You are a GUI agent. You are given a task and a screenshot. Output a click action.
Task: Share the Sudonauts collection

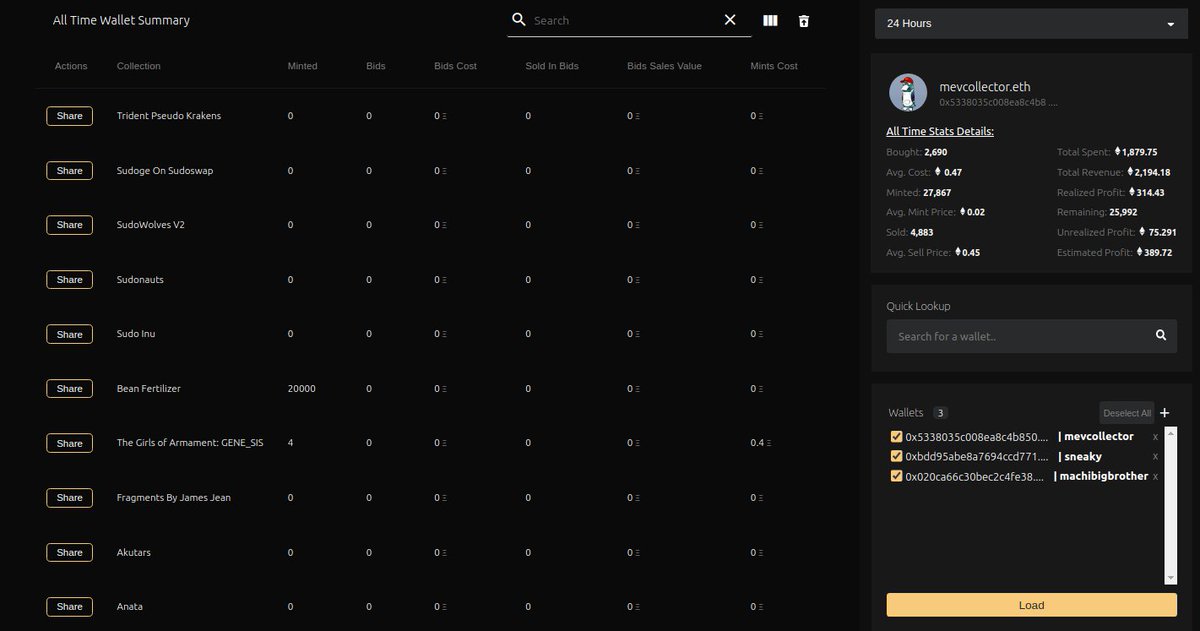[x=70, y=280]
